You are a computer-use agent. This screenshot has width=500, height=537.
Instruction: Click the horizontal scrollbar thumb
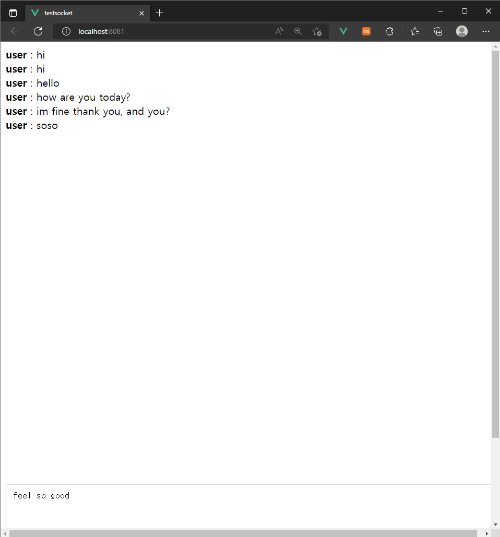pos(243,533)
